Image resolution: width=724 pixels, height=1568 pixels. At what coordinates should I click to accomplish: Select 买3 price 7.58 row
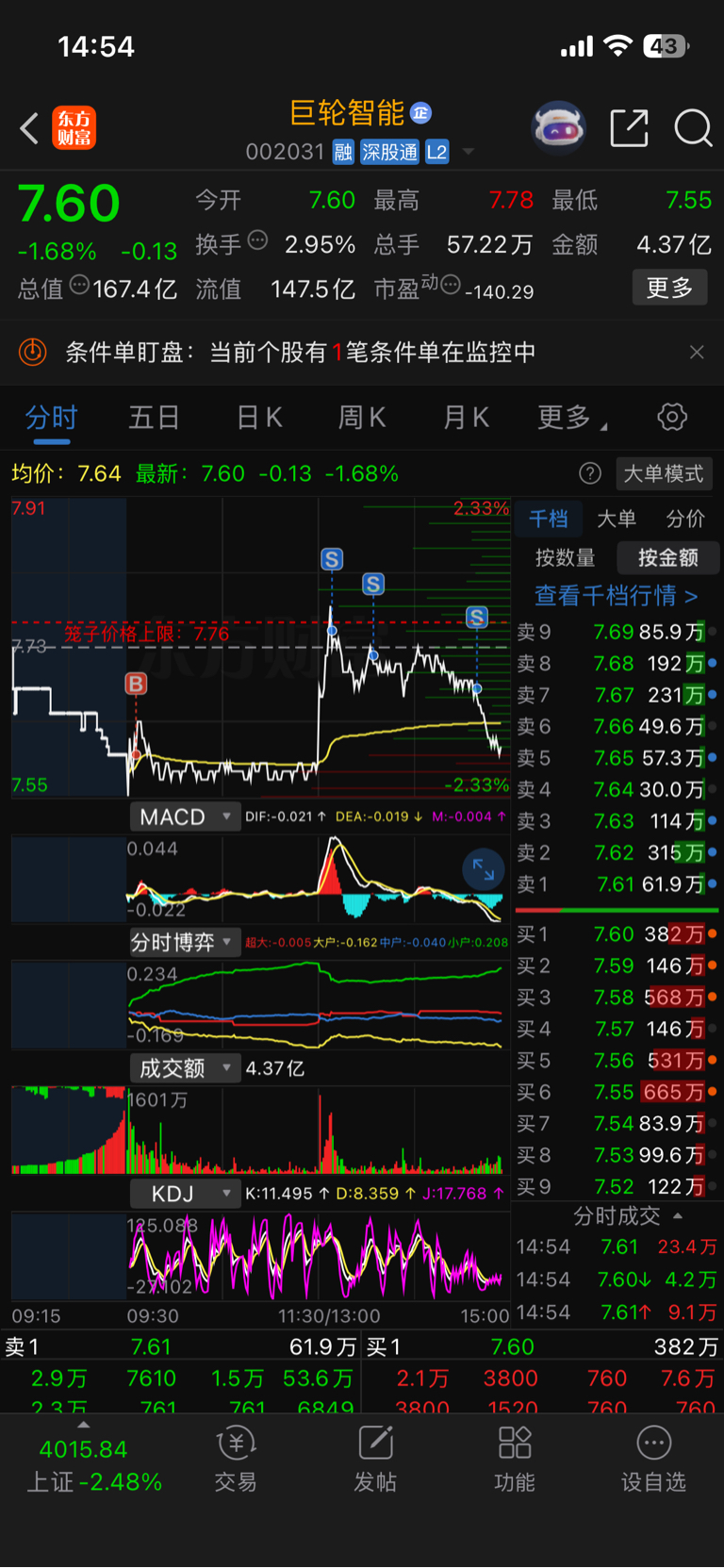click(617, 998)
